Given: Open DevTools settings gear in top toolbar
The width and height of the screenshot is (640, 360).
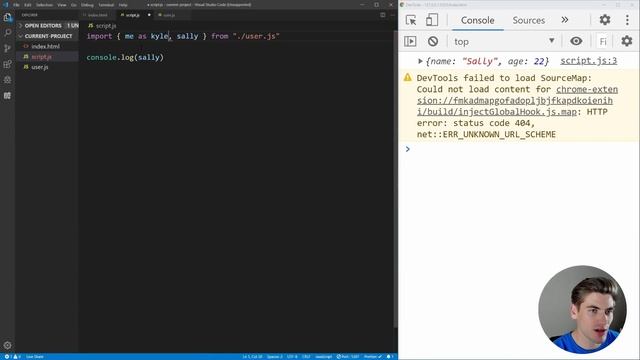Looking at the screenshot, I should coord(605,20).
